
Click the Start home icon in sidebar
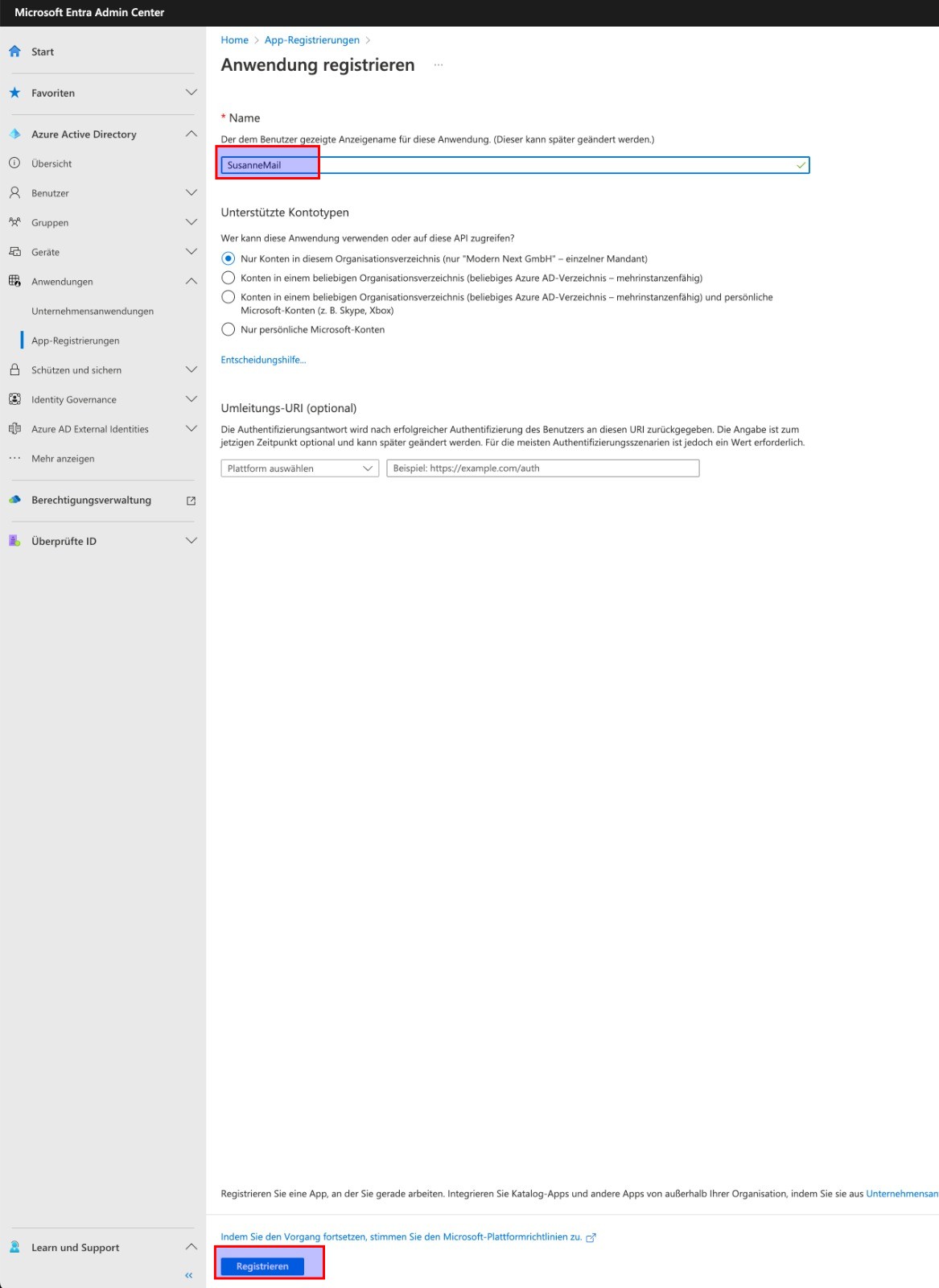[14, 52]
